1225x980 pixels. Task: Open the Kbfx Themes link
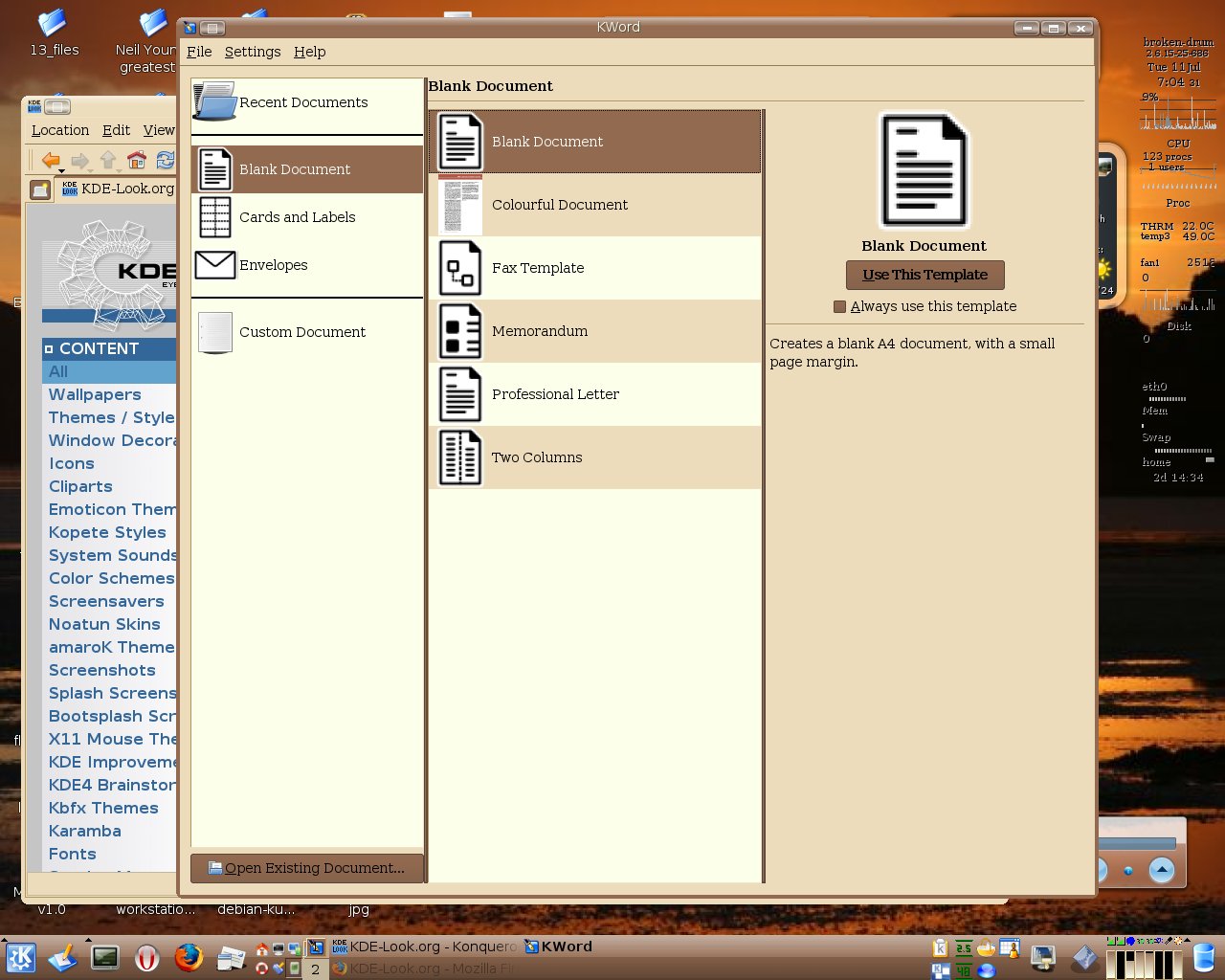[x=103, y=808]
